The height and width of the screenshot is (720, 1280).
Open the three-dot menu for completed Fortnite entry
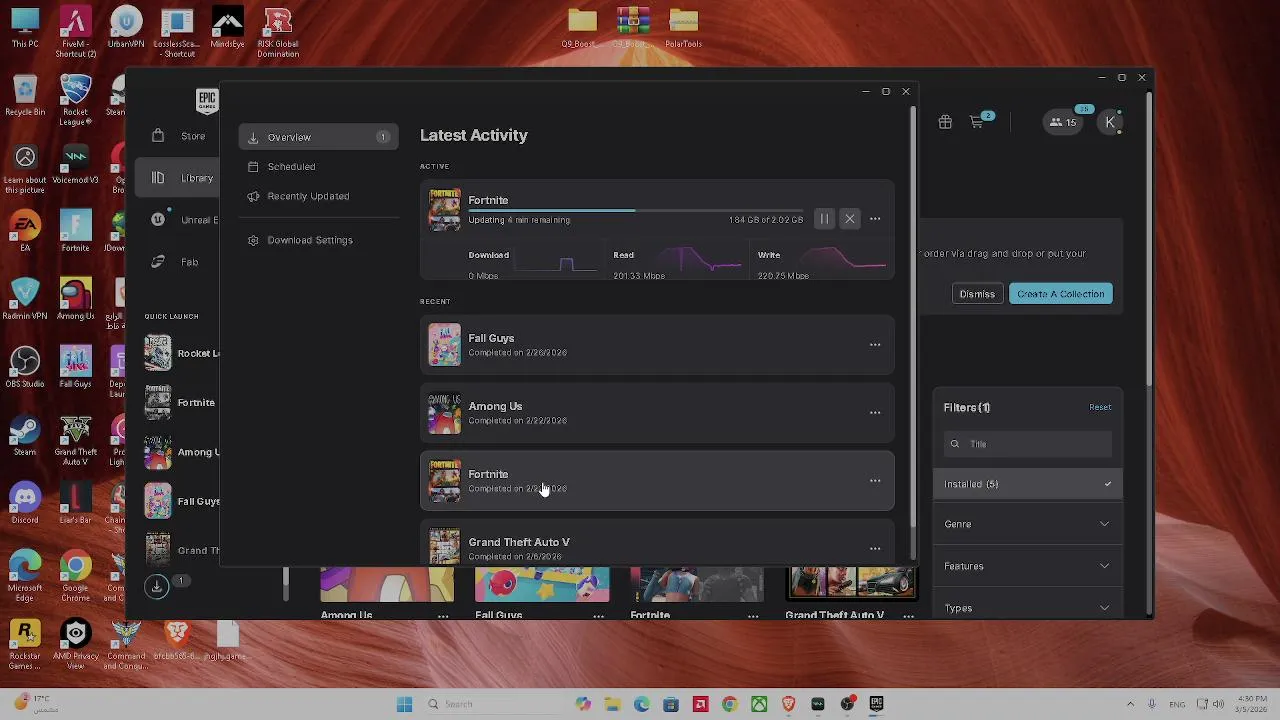[x=875, y=481]
